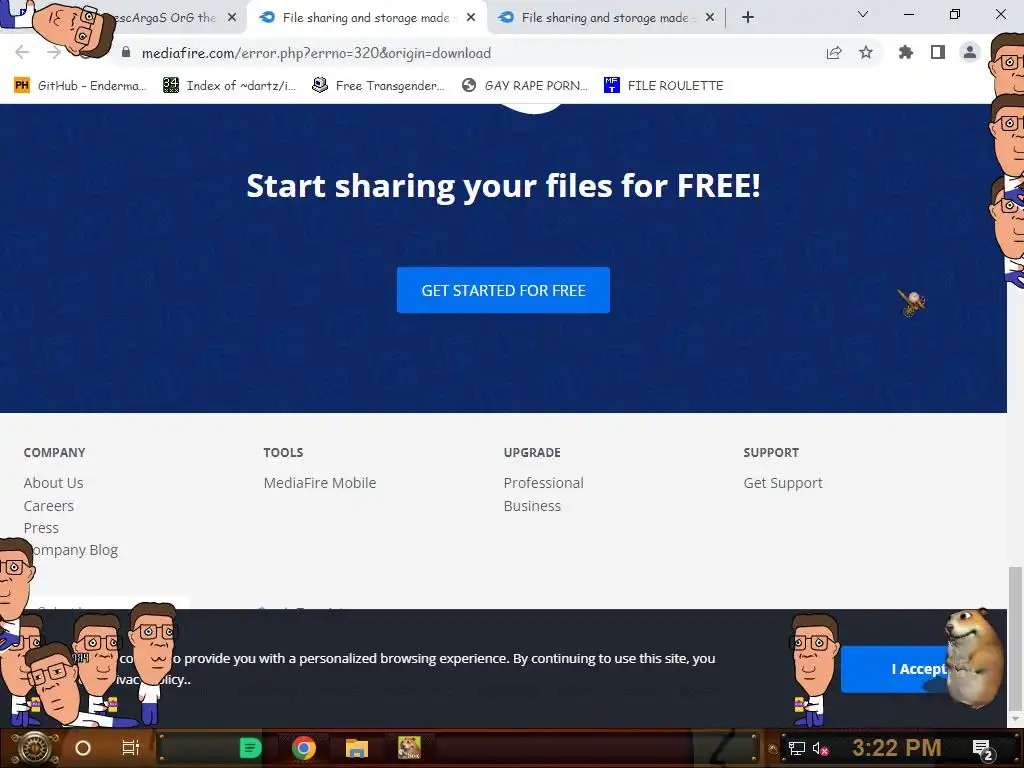This screenshot has height=768, width=1024.
Task: Open Task View on the taskbar
Action: pos(131,748)
